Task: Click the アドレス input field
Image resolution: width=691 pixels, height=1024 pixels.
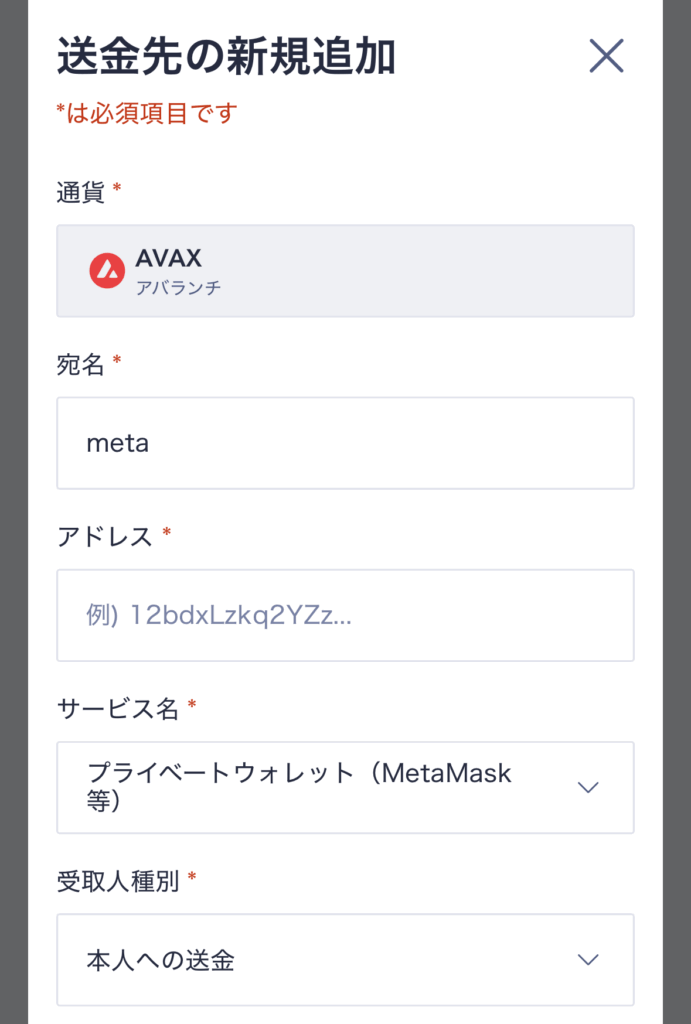Action: pos(345,615)
